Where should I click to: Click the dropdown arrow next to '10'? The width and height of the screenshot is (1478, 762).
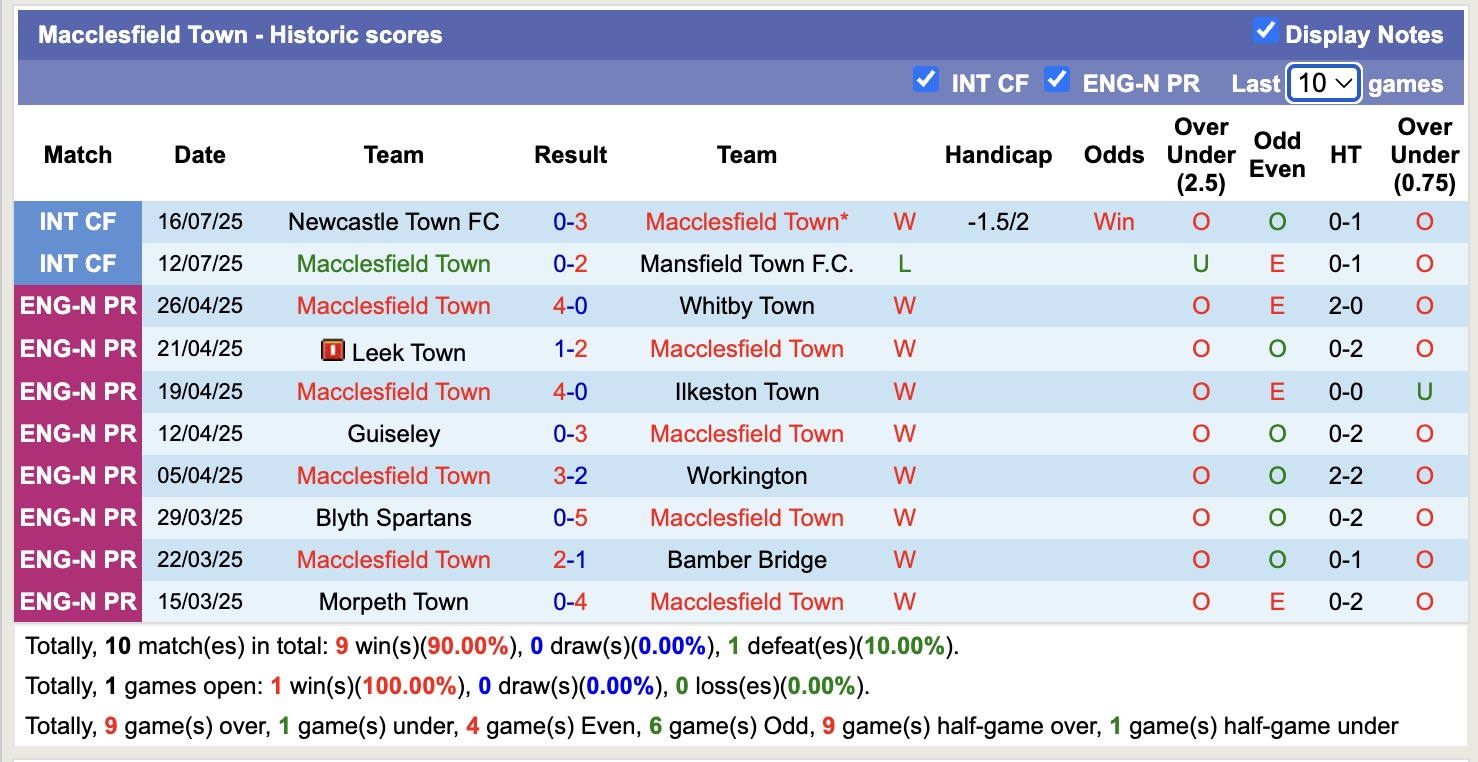pyautogui.click(x=1344, y=83)
